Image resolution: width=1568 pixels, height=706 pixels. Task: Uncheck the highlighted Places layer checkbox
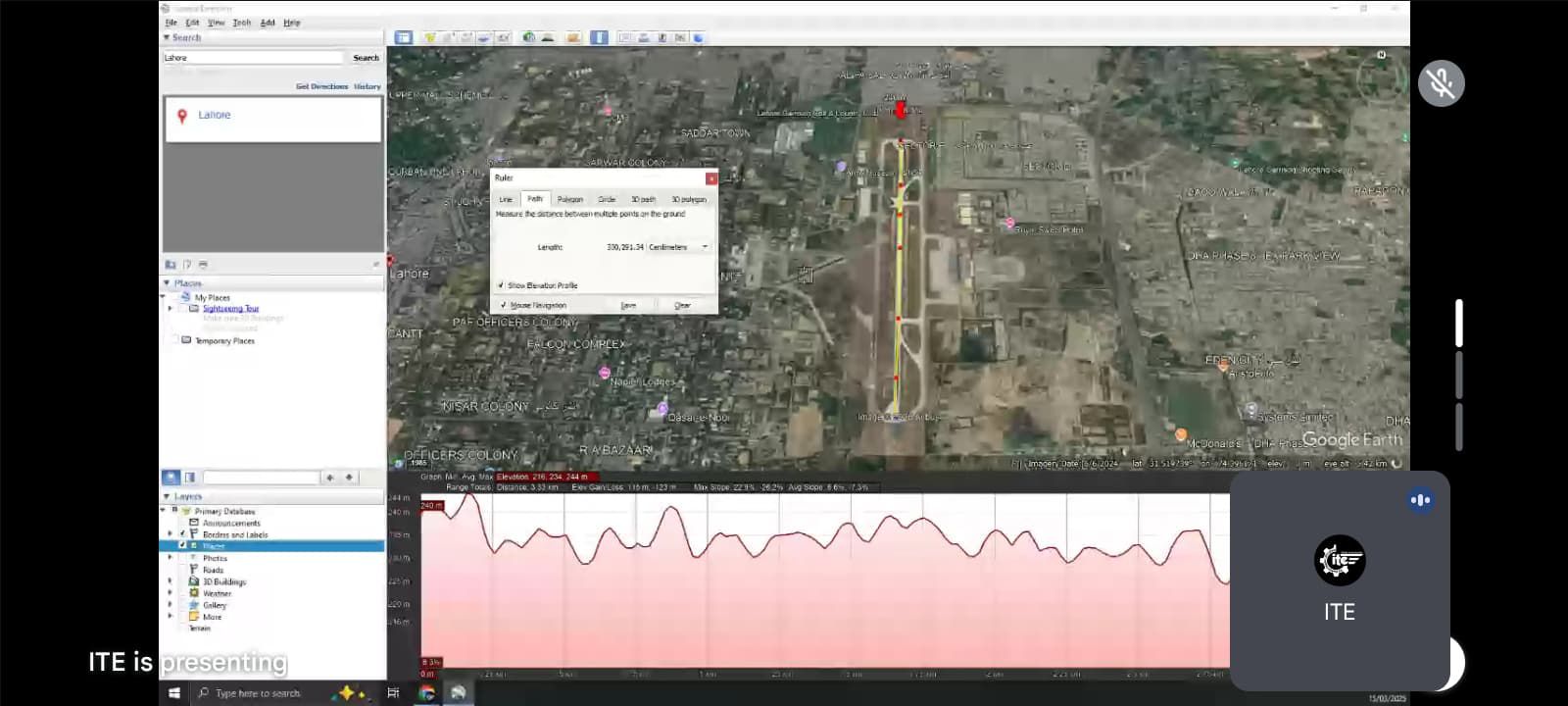(182, 546)
